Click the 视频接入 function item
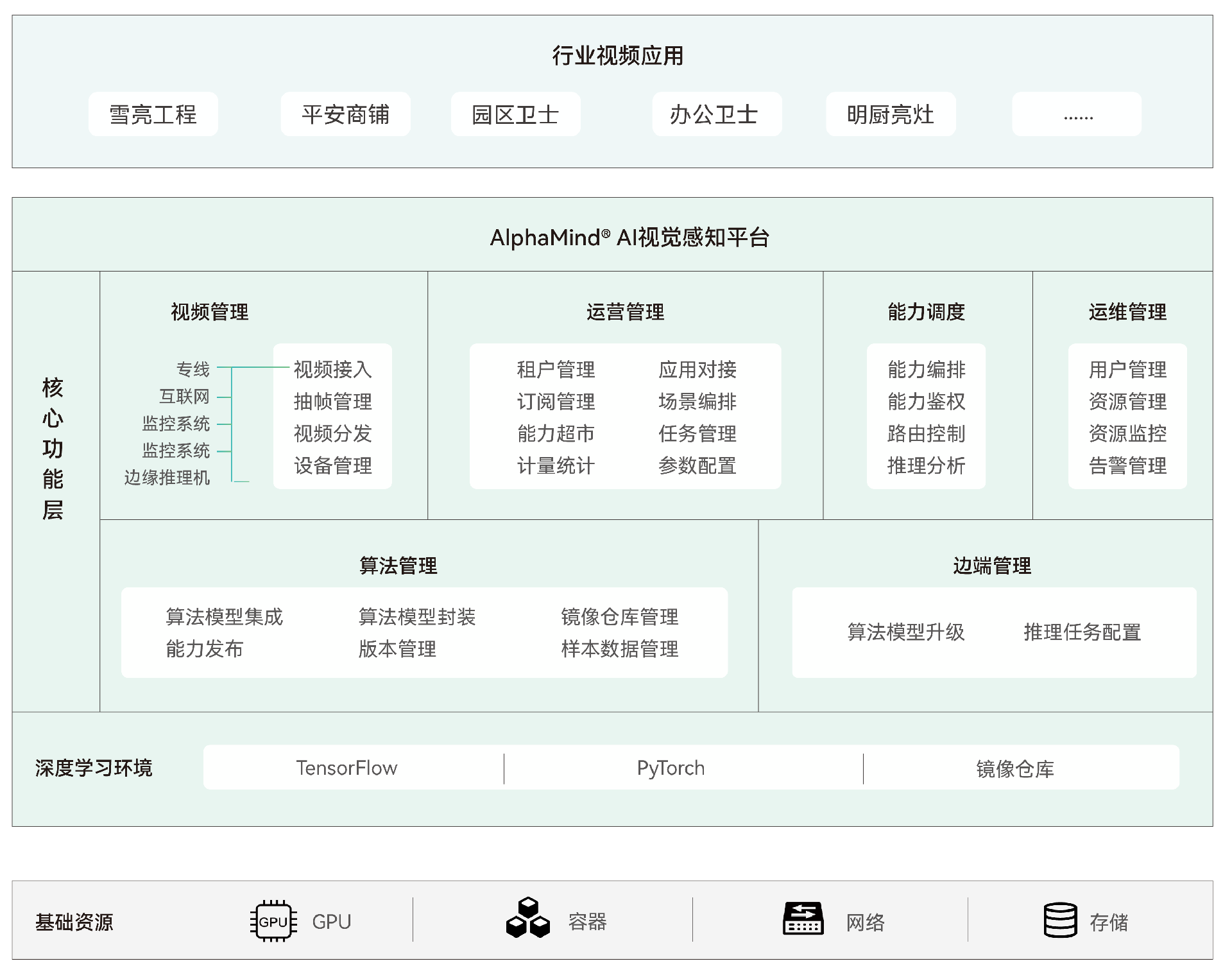Viewport: 1232px width, 977px height. pyautogui.click(x=332, y=370)
